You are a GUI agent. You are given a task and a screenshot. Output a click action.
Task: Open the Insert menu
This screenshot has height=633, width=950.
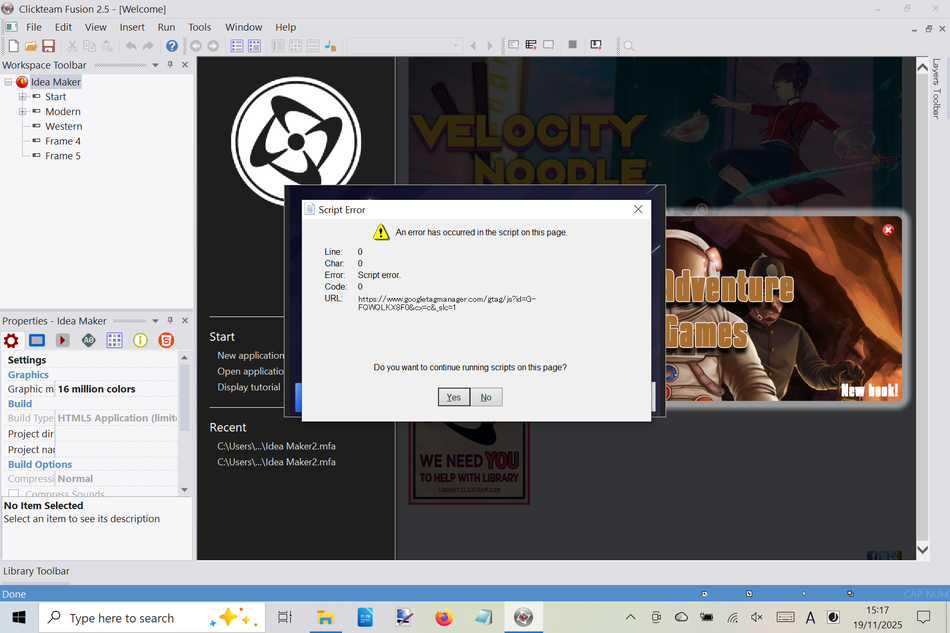132,27
